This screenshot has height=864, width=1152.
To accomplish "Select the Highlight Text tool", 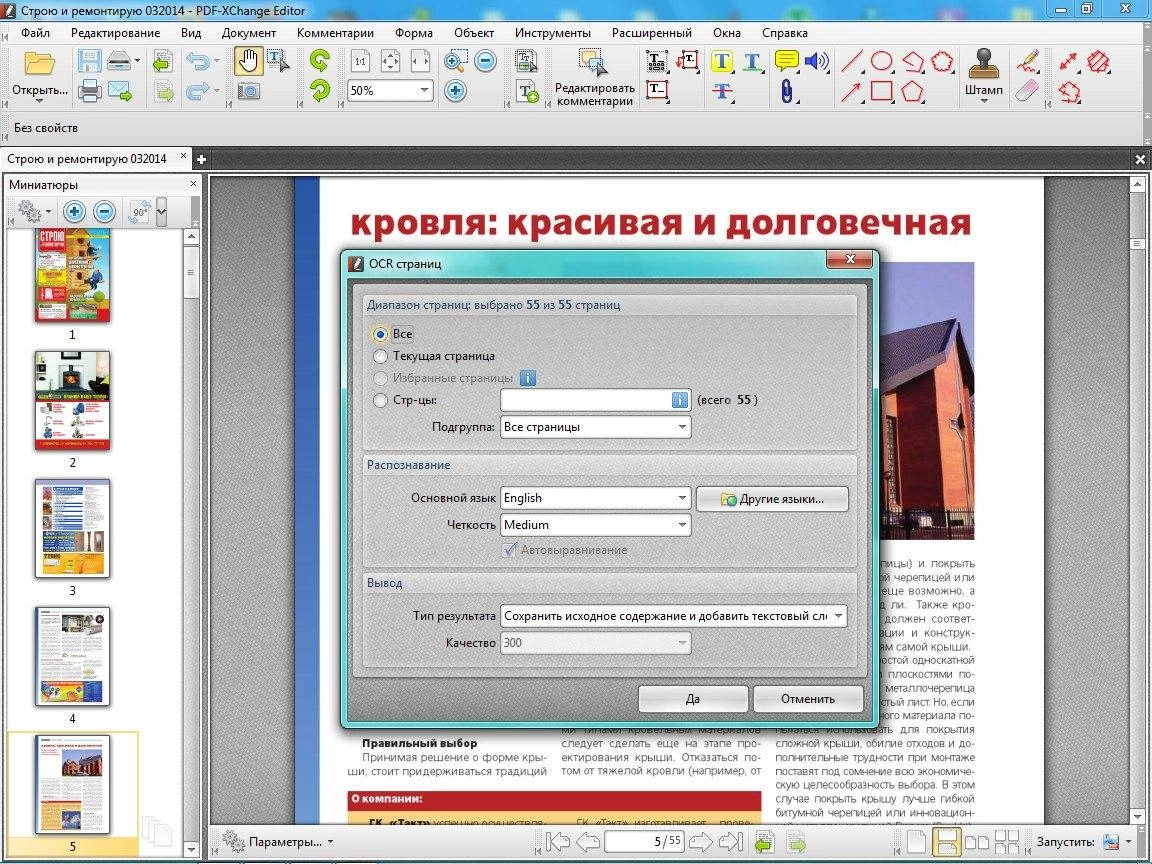I will (x=722, y=61).
